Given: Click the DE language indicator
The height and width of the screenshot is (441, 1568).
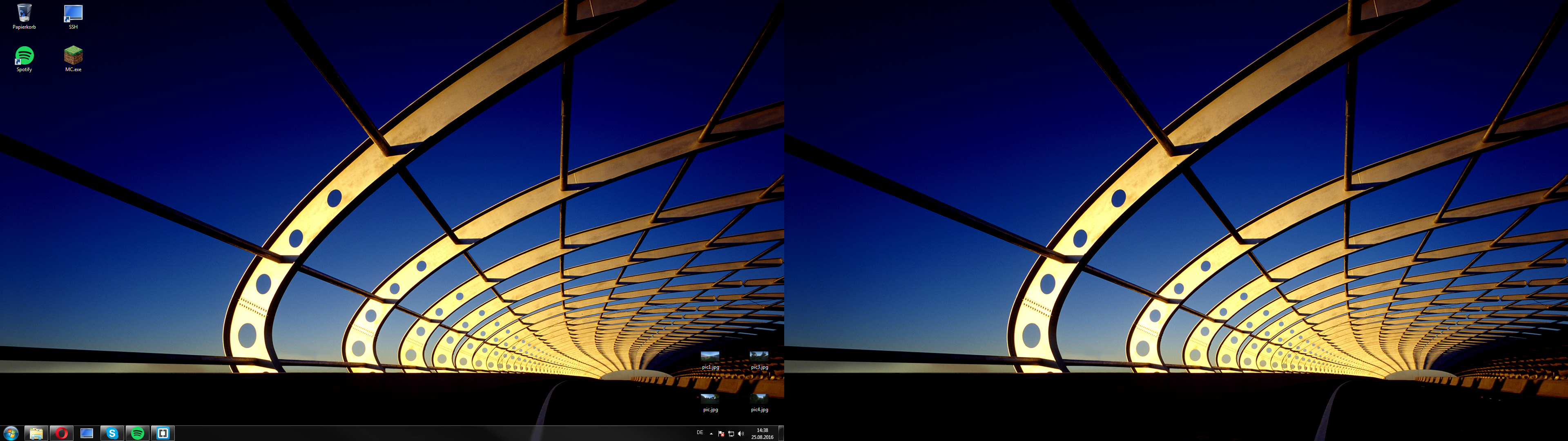Looking at the screenshot, I should [700, 433].
